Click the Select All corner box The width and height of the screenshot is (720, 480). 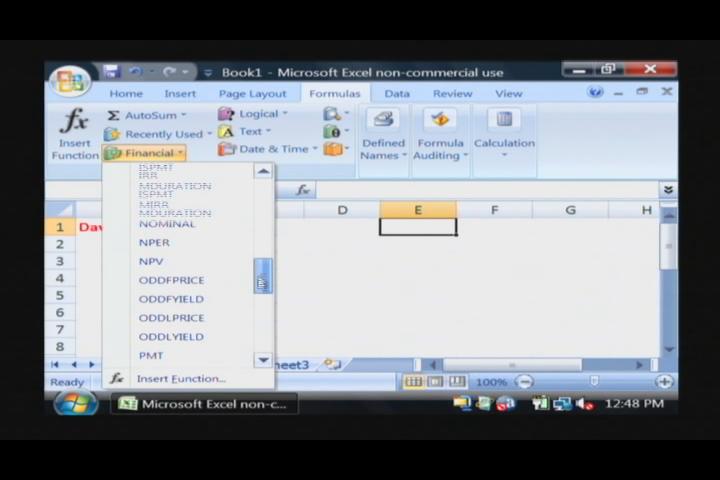pos(60,210)
